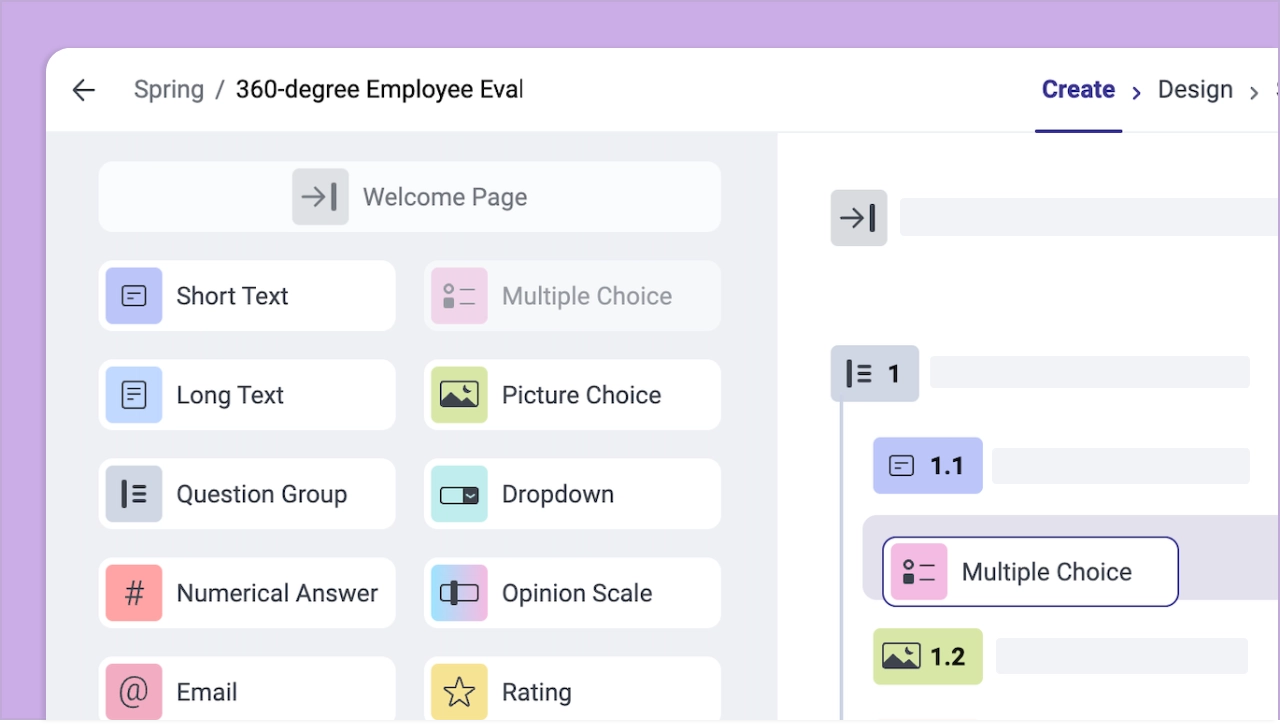This screenshot has height=724, width=1280.
Task: Switch to the Create tab
Action: pos(1078,90)
